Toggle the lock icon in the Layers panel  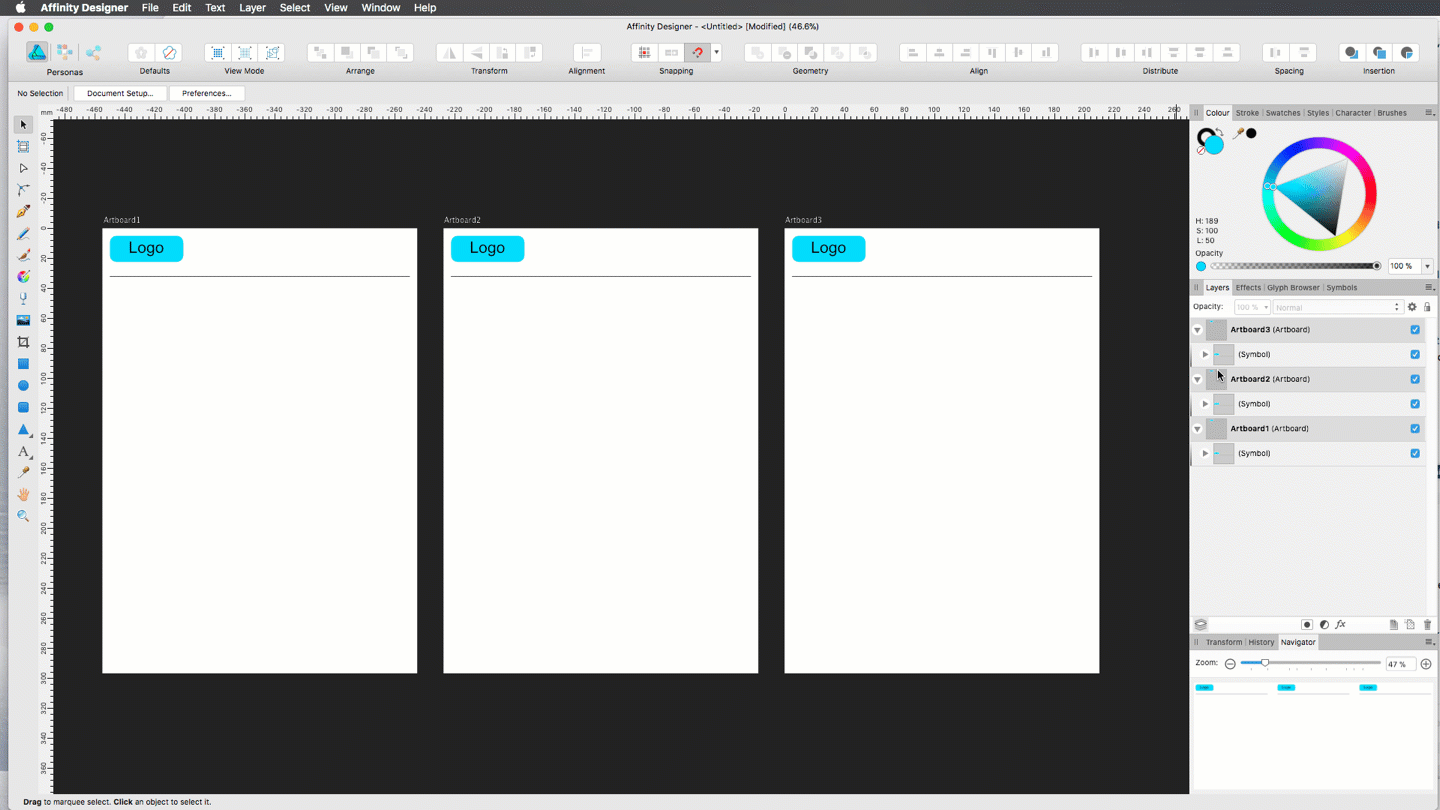tap(1427, 306)
